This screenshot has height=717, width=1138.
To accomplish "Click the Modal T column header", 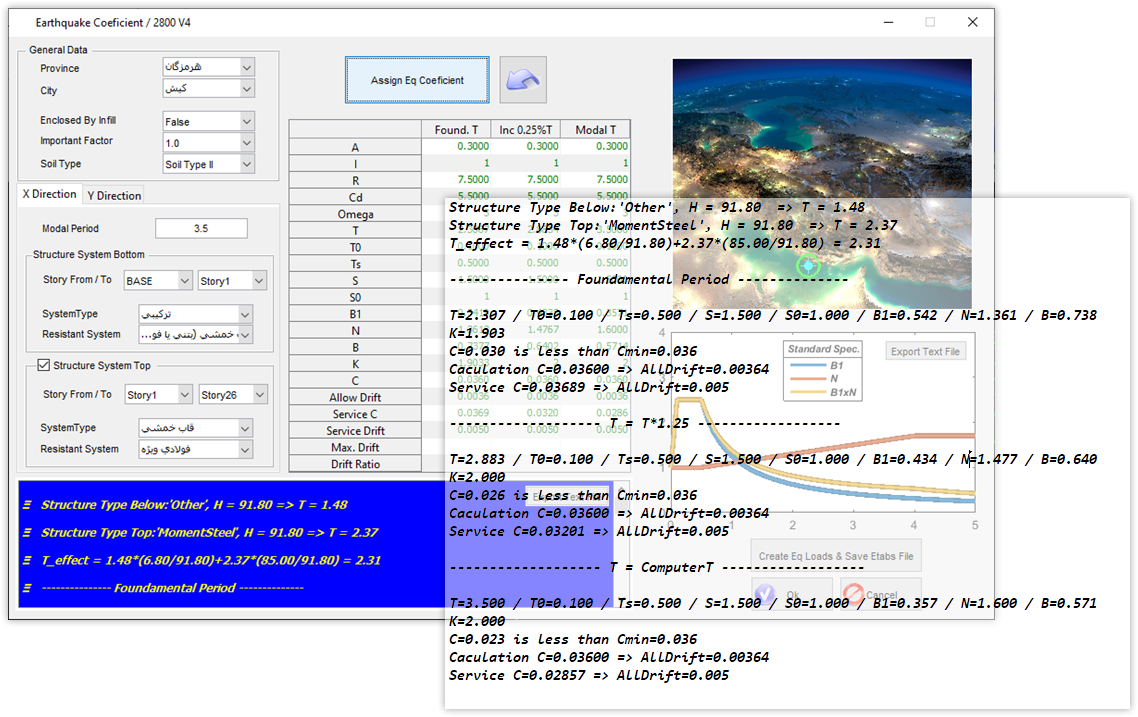I will [596, 130].
